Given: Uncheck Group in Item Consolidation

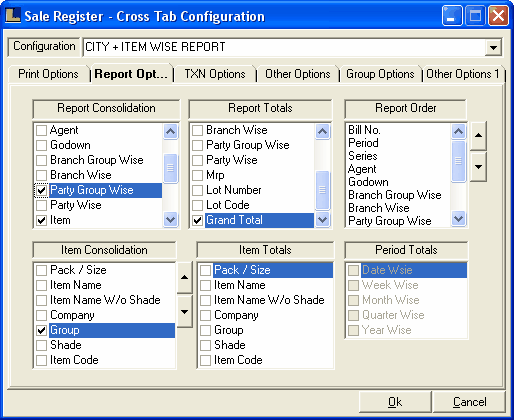Looking at the screenshot, I should 41,330.
